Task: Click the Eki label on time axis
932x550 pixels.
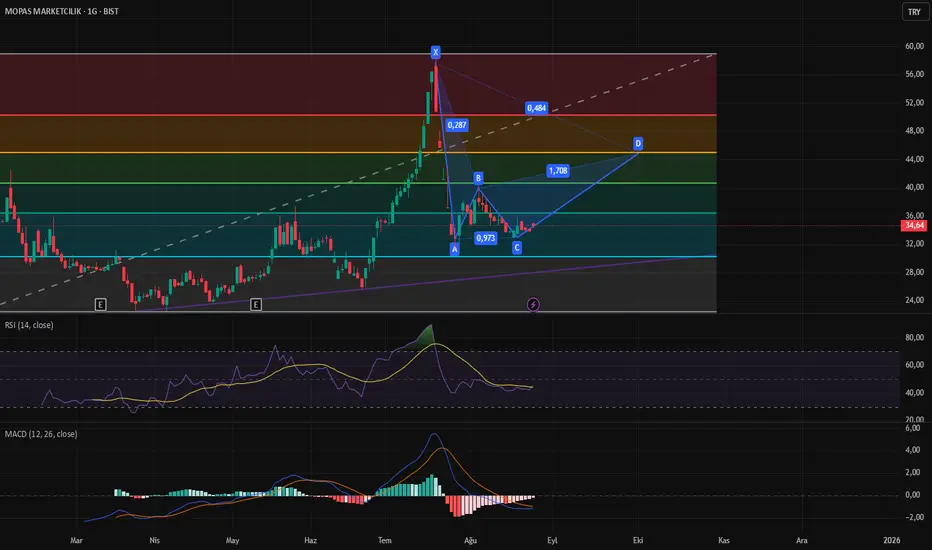Action: pos(638,540)
